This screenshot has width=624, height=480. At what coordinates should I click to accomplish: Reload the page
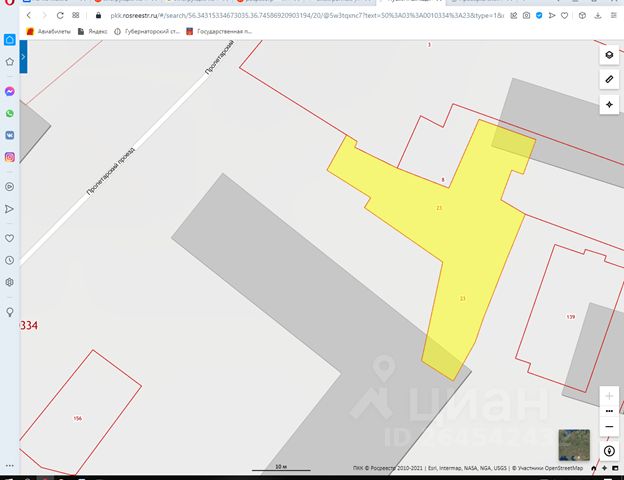60,16
